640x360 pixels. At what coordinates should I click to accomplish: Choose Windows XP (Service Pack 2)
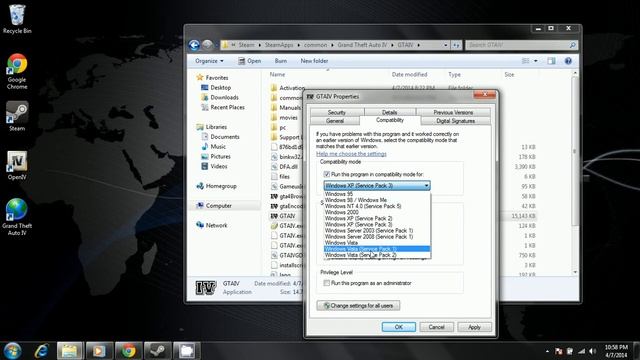tap(377, 218)
